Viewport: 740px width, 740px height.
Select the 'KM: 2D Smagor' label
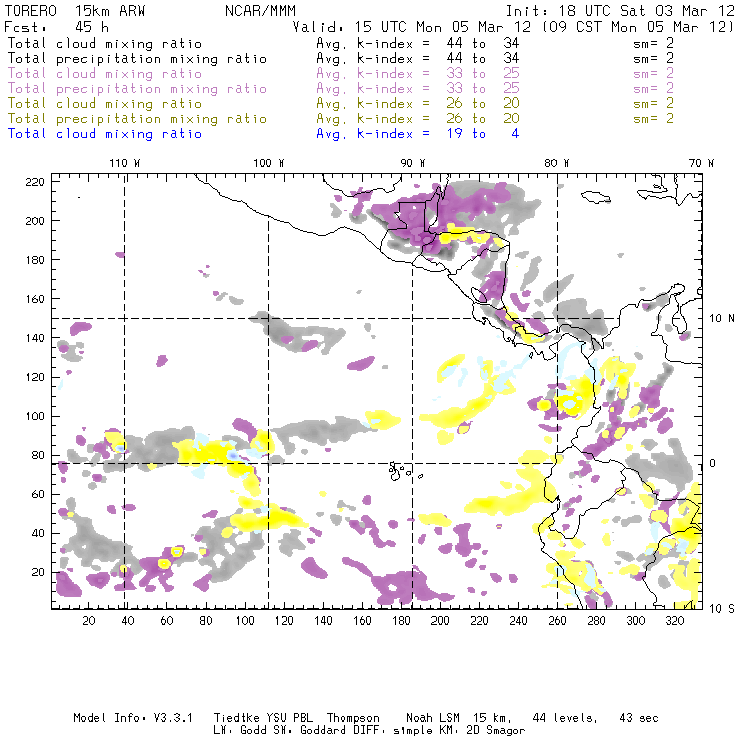click(481, 731)
